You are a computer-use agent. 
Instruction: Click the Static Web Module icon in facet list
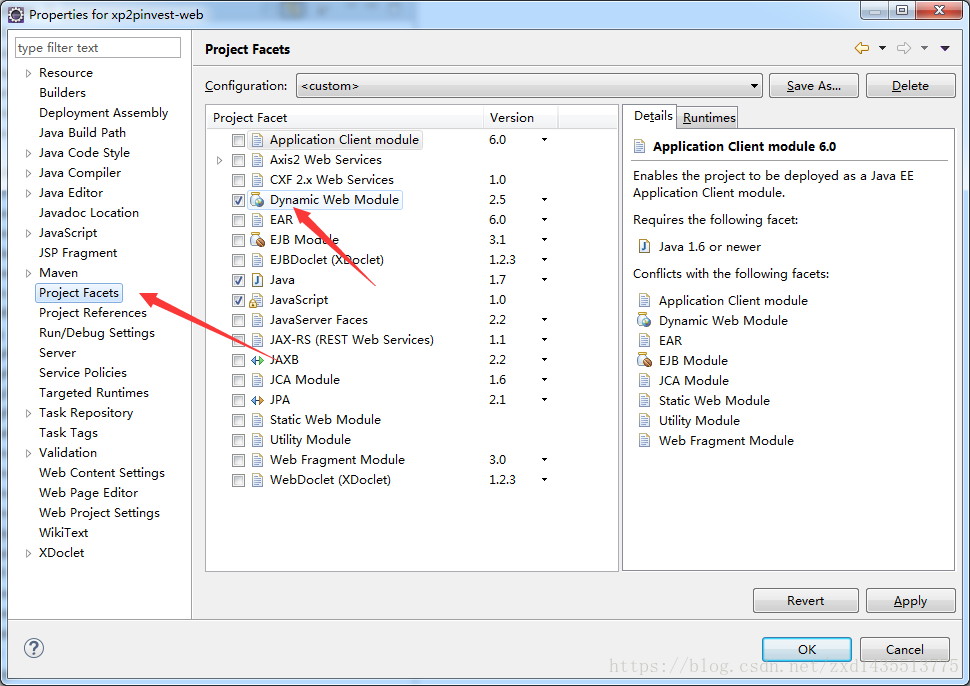pyautogui.click(x=257, y=420)
